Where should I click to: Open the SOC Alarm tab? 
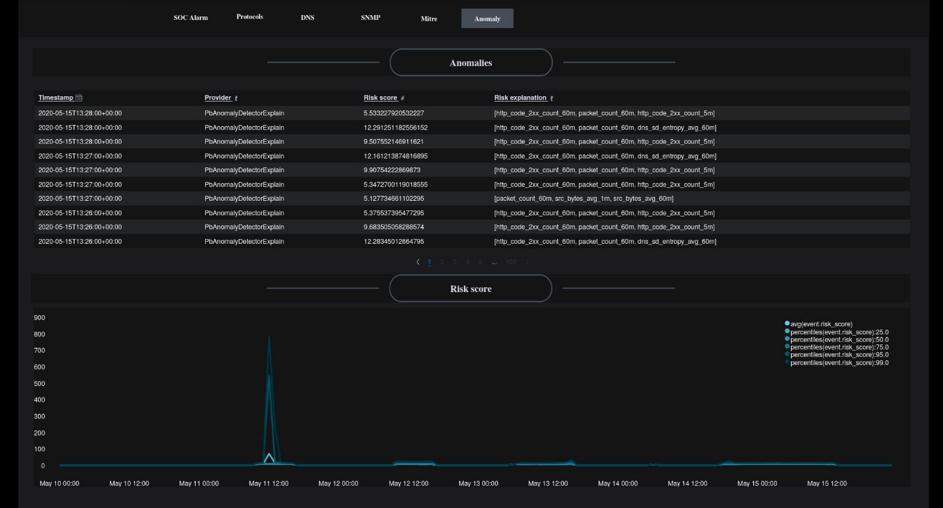pos(190,18)
